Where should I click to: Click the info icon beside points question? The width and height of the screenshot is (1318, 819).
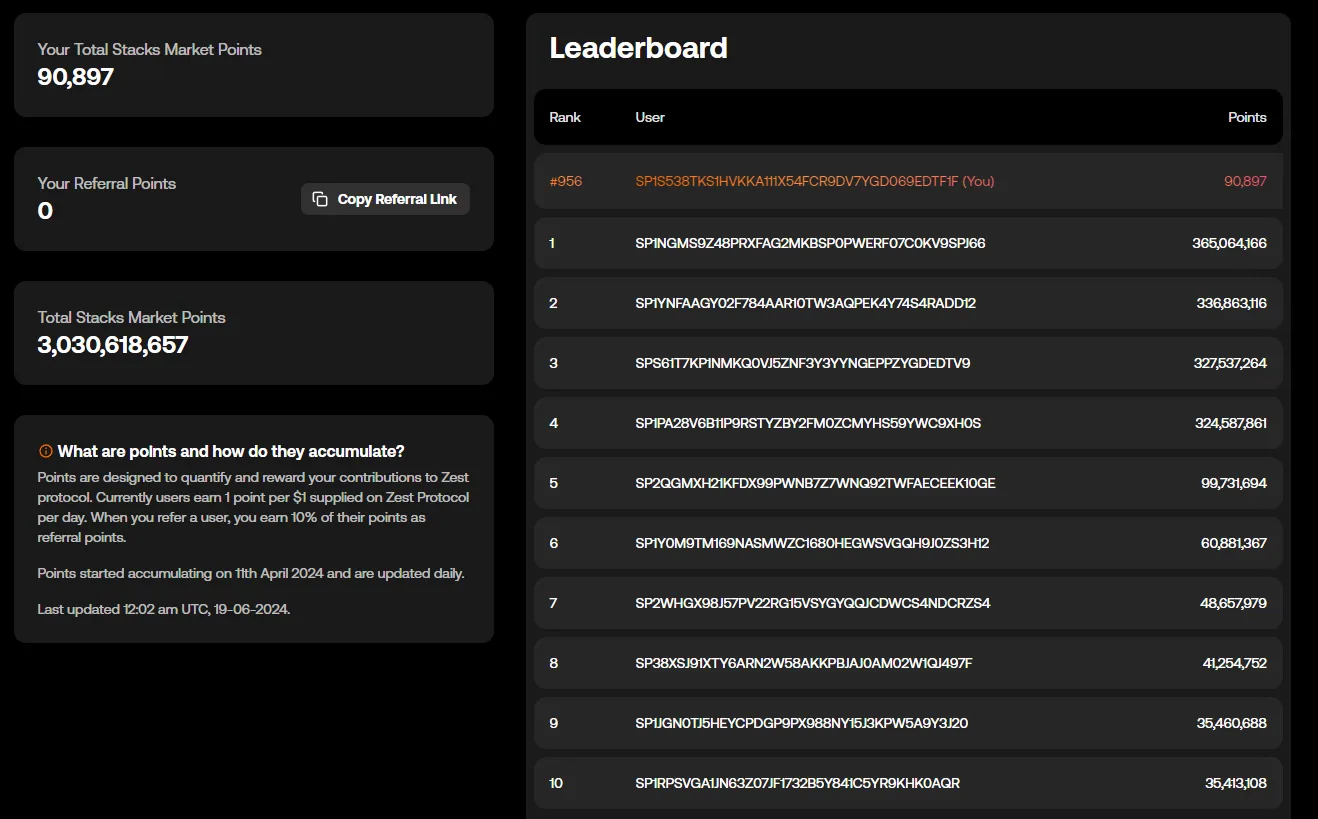pos(45,451)
